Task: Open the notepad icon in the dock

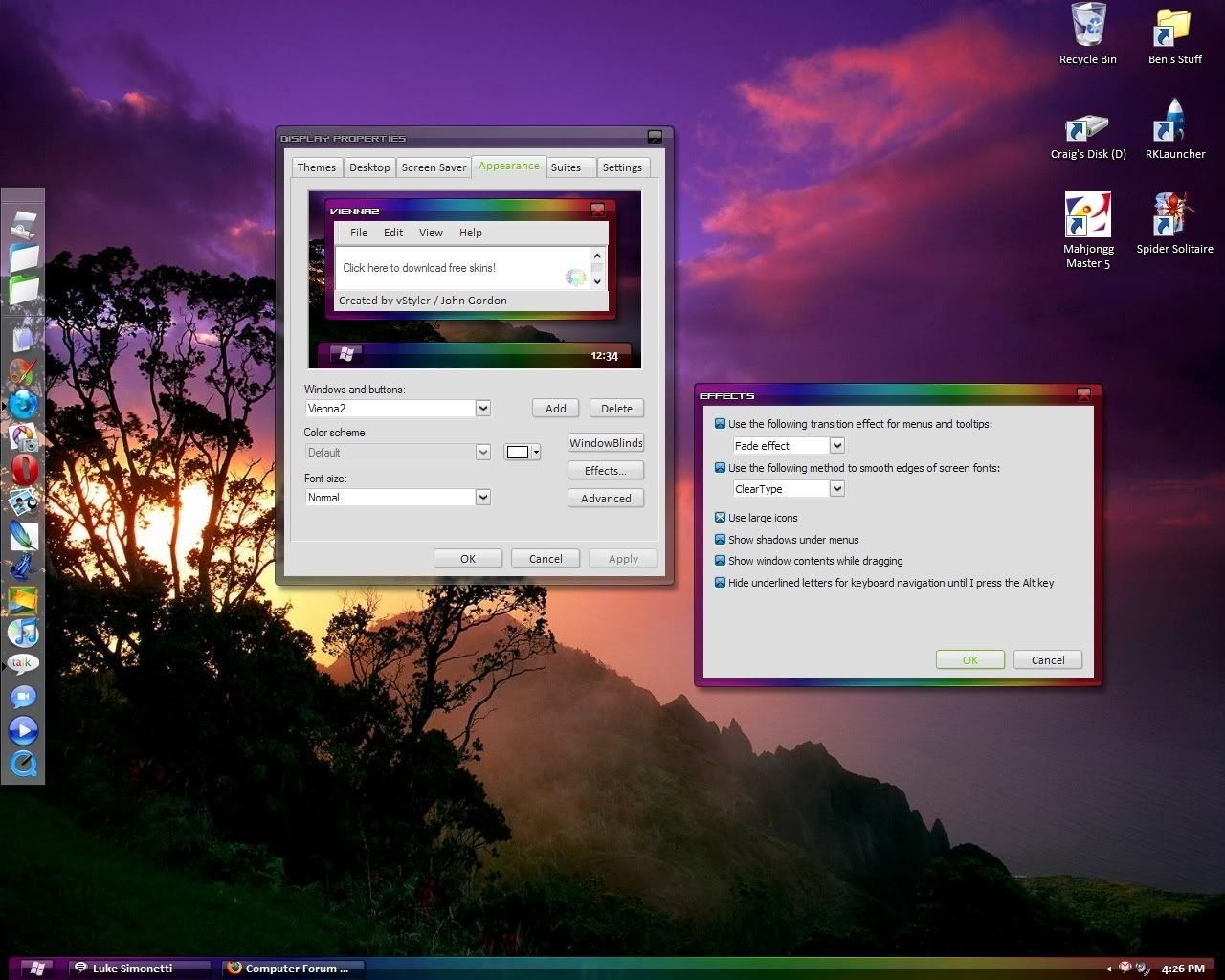Action: pos(24,338)
